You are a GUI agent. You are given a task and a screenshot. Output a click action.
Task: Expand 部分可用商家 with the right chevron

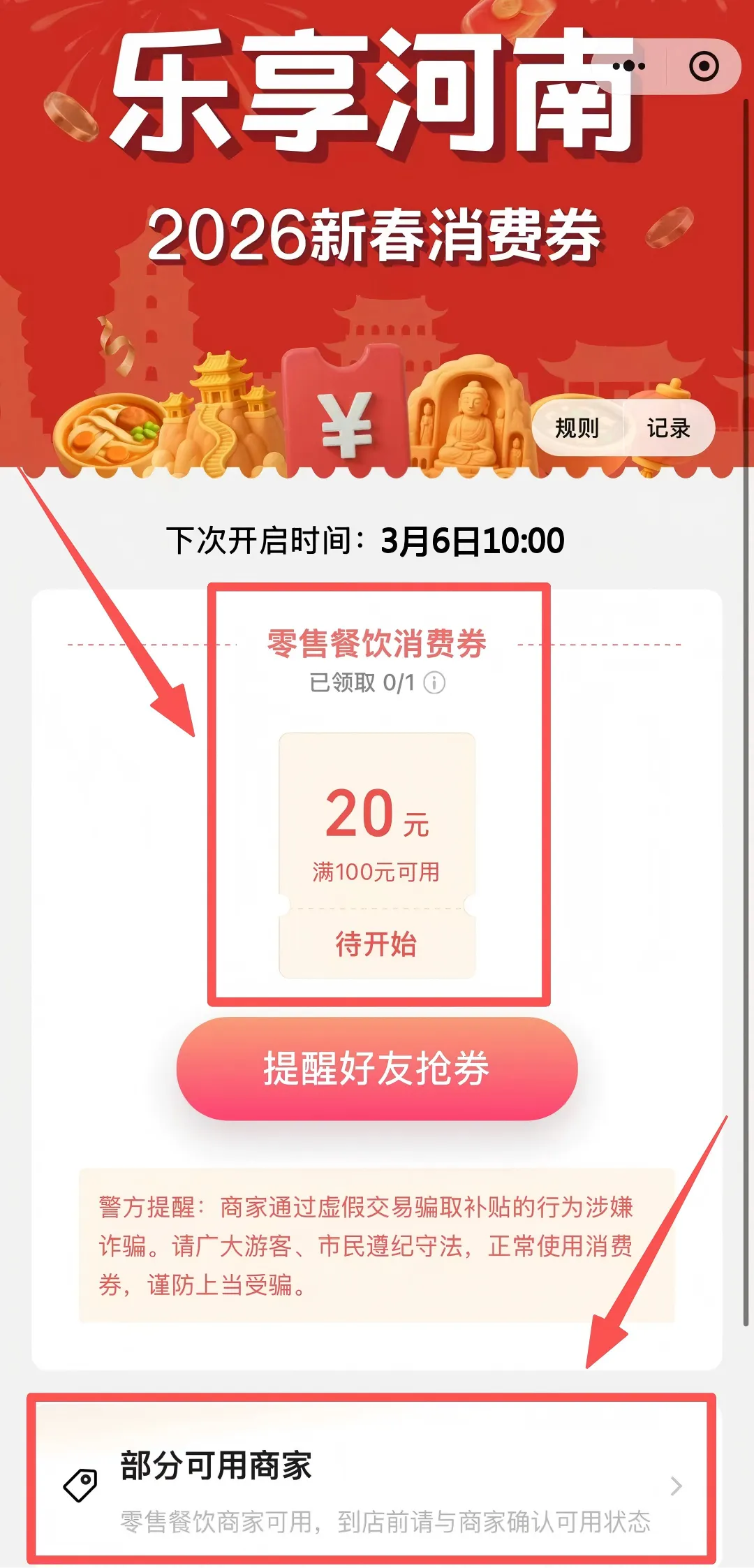point(676,1486)
